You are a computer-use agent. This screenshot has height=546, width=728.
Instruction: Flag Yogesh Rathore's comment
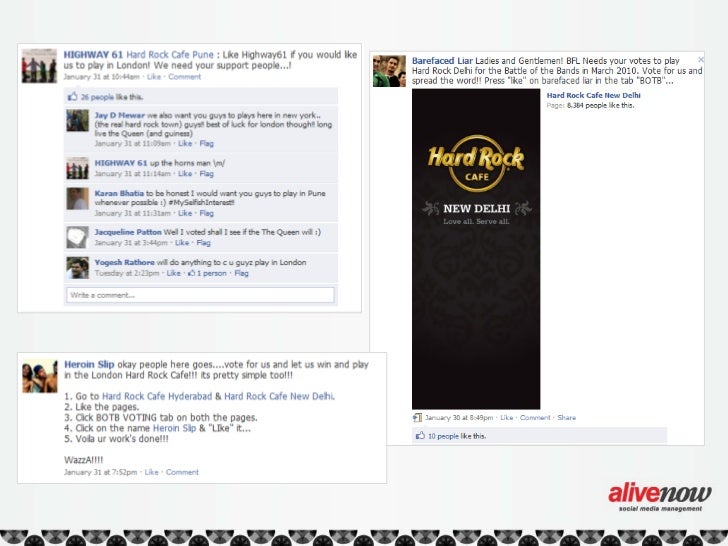click(x=241, y=273)
